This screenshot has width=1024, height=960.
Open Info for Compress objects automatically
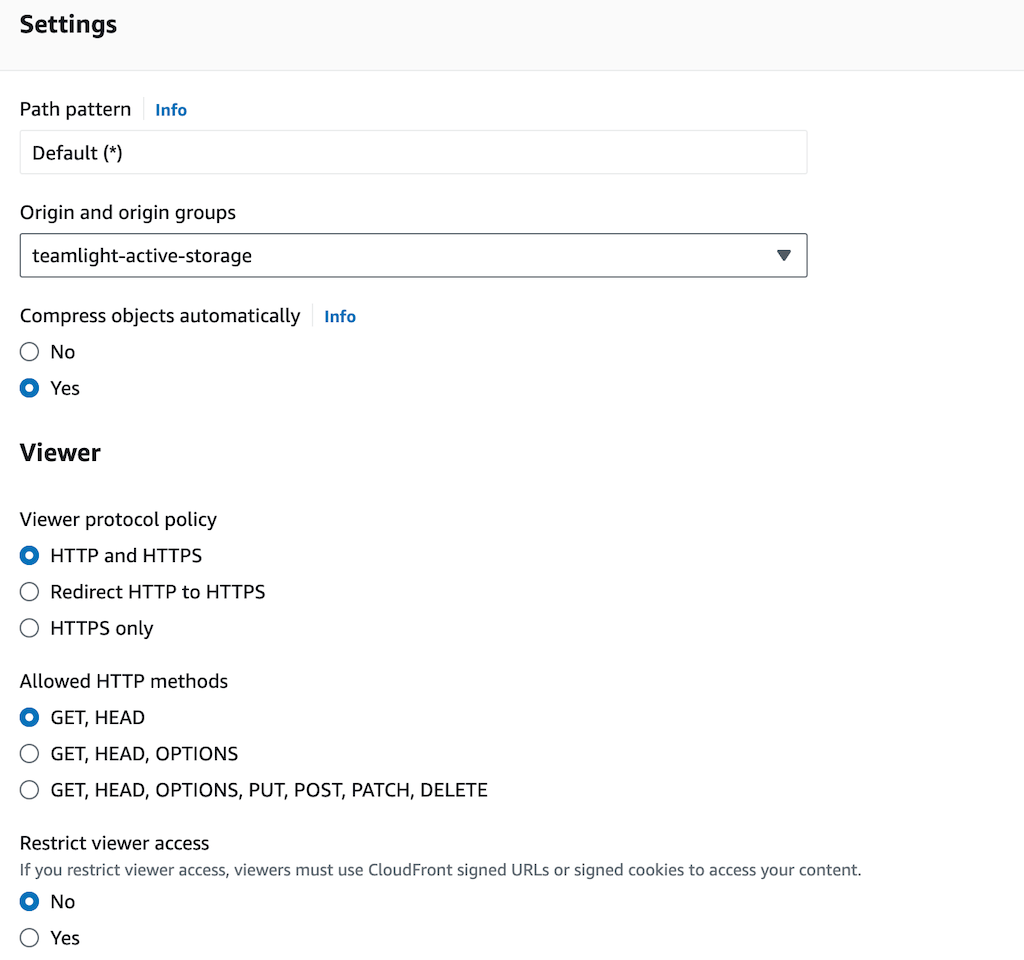pyautogui.click(x=340, y=316)
